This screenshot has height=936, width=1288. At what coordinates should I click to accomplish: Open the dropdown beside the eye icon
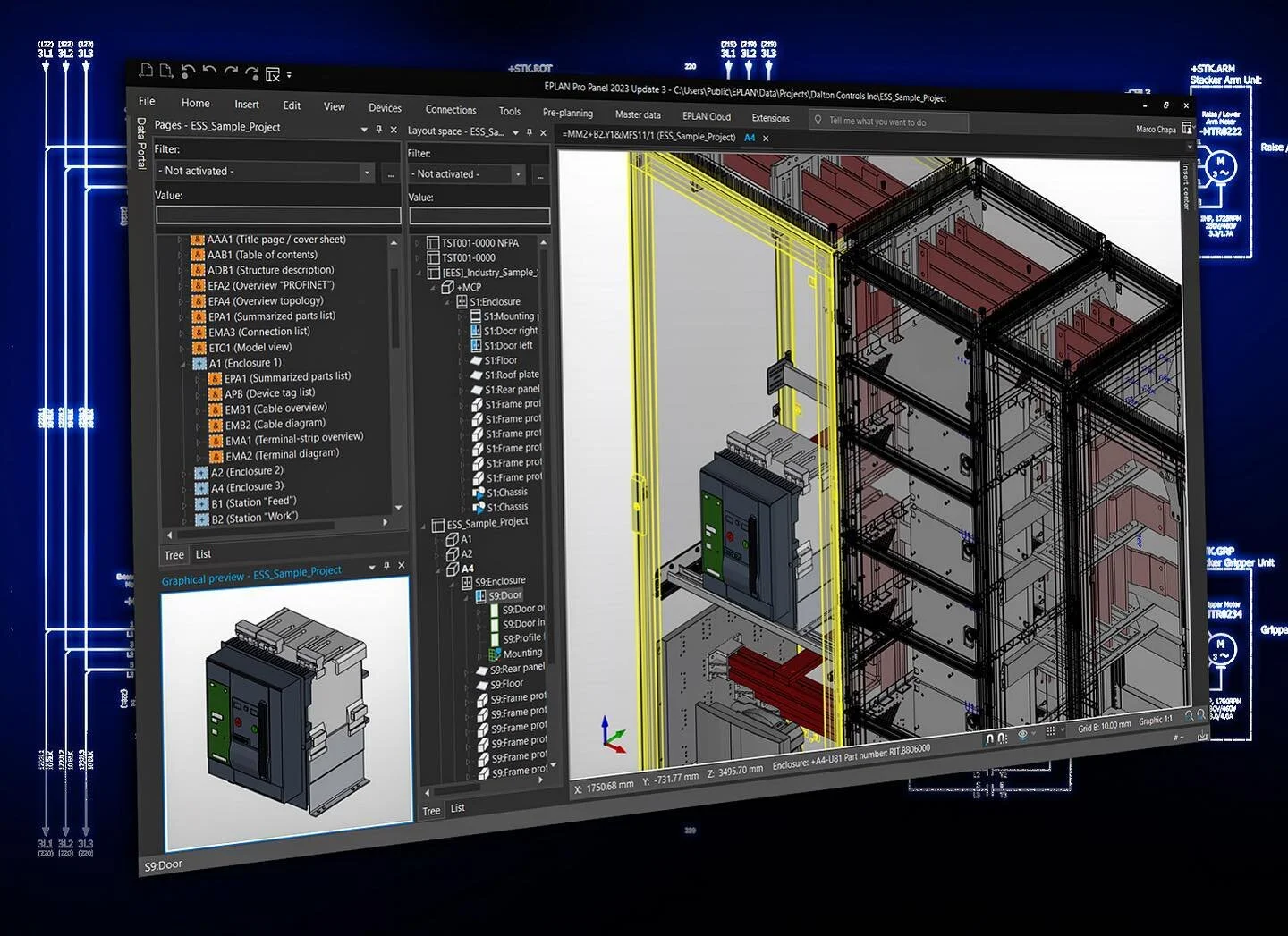tap(1033, 734)
